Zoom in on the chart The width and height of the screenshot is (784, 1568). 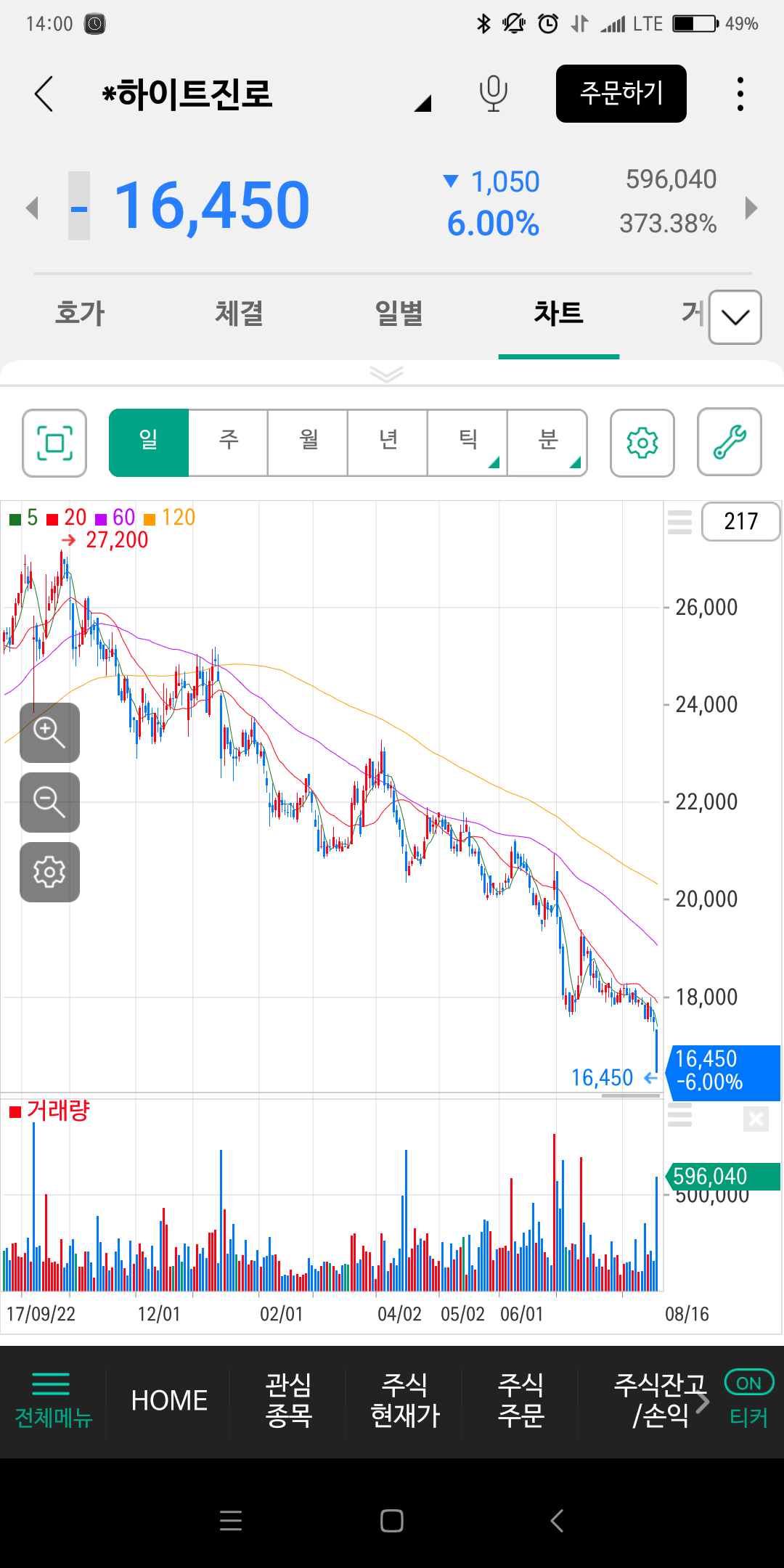[49, 732]
